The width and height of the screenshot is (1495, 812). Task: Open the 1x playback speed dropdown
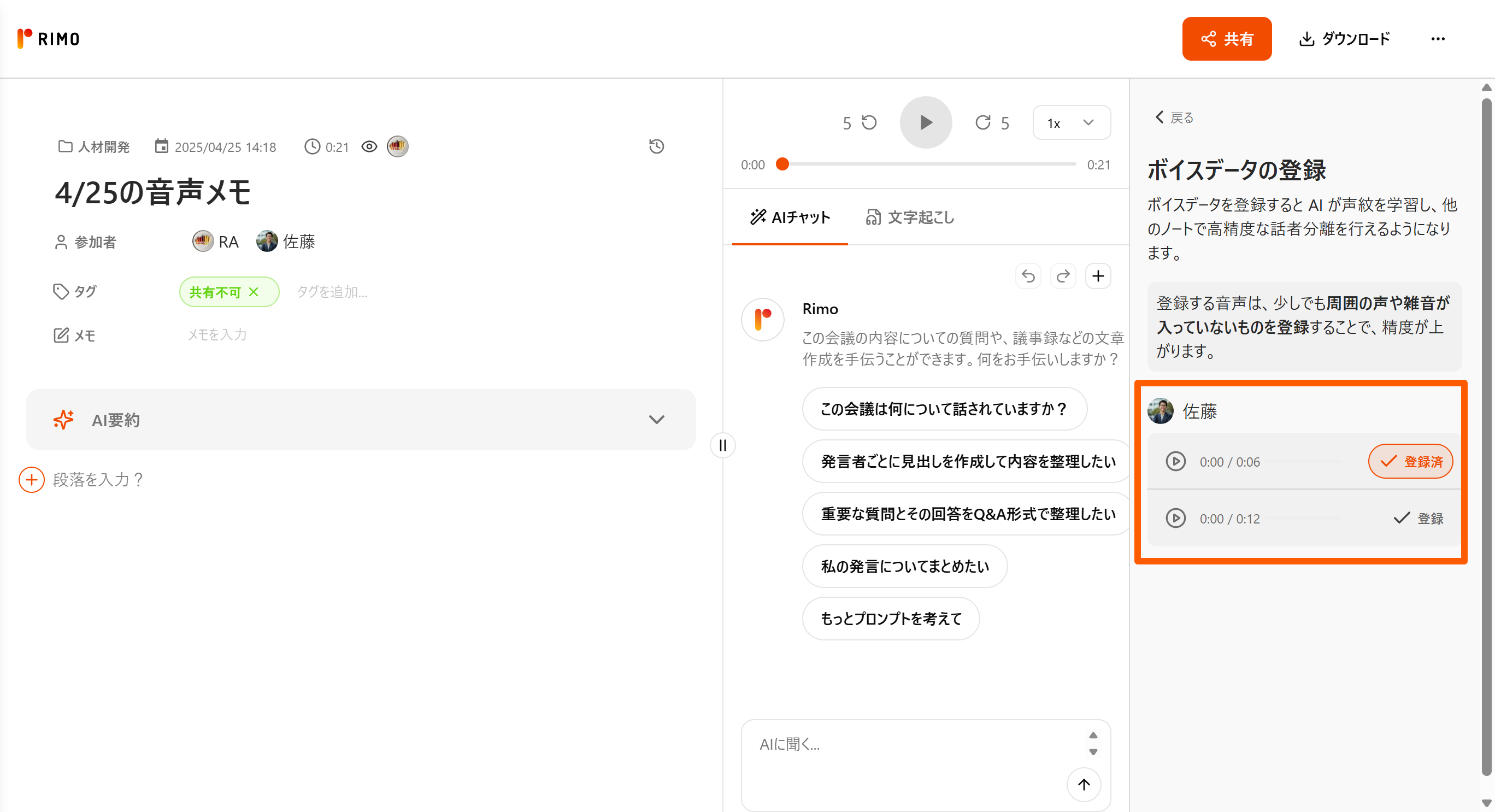point(1071,122)
